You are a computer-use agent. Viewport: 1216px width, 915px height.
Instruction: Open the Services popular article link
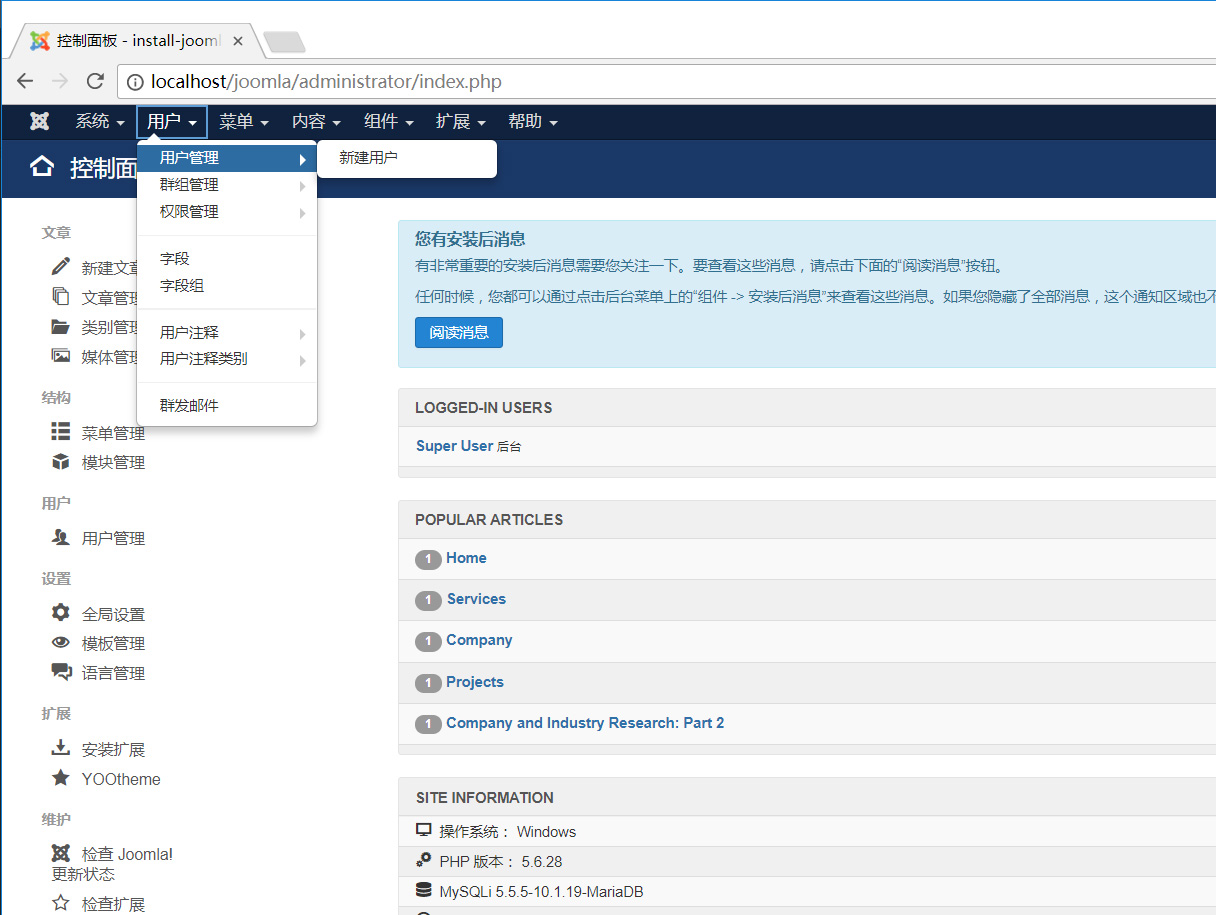pos(476,599)
